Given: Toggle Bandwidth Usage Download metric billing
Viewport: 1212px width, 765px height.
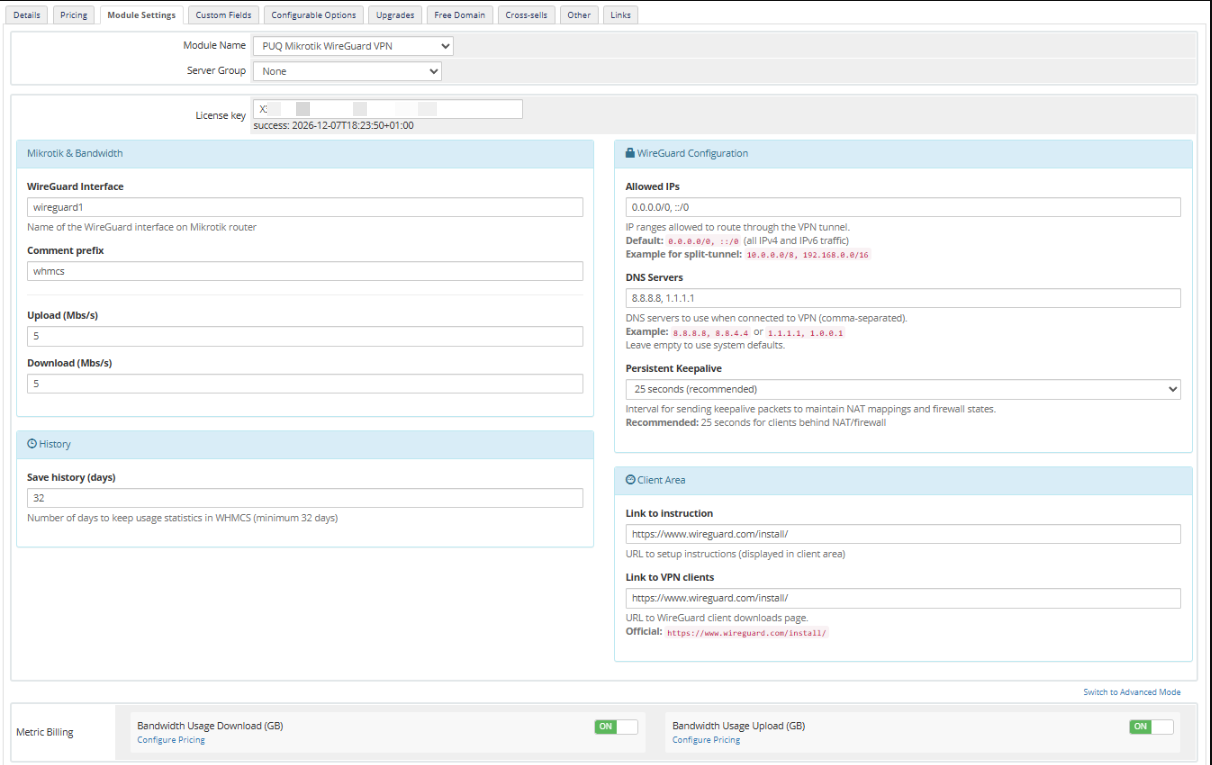Looking at the screenshot, I should [615, 727].
